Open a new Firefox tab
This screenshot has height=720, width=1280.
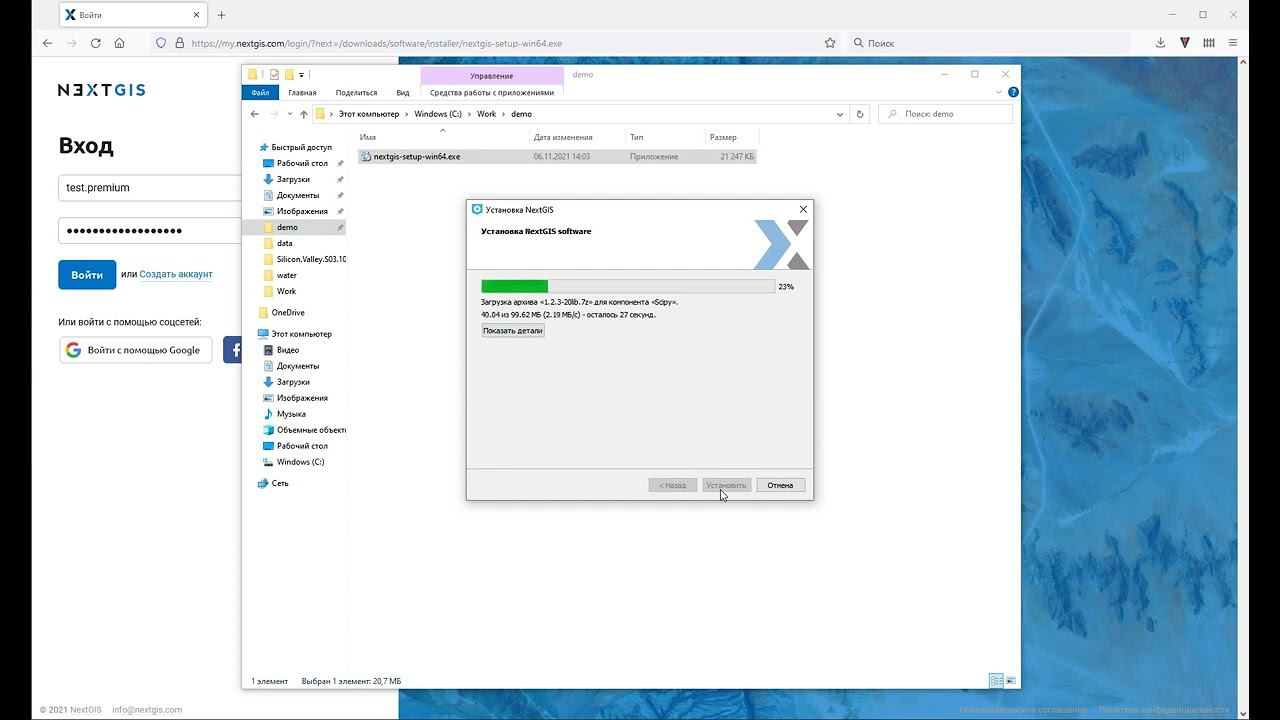point(221,15)
